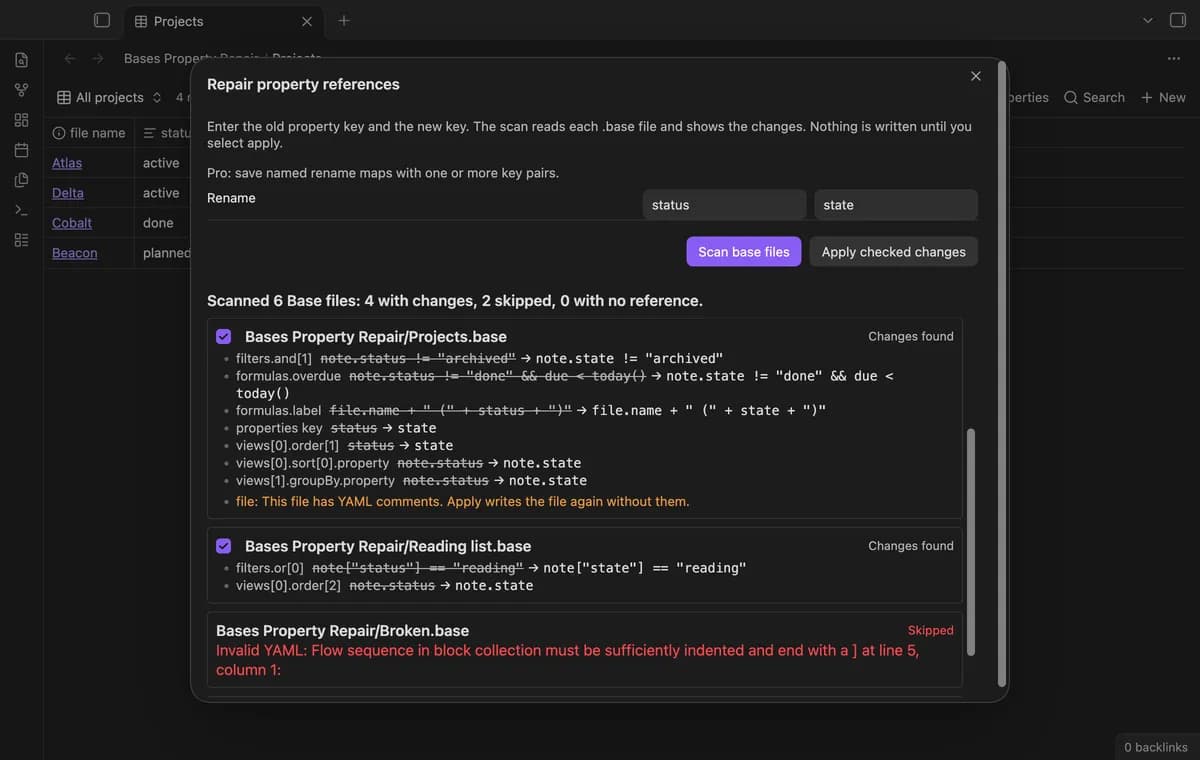Navigate back with the left arrow
Image resolution: width=1200 pixels, height=760 pixels.
(x=70, y=58)
